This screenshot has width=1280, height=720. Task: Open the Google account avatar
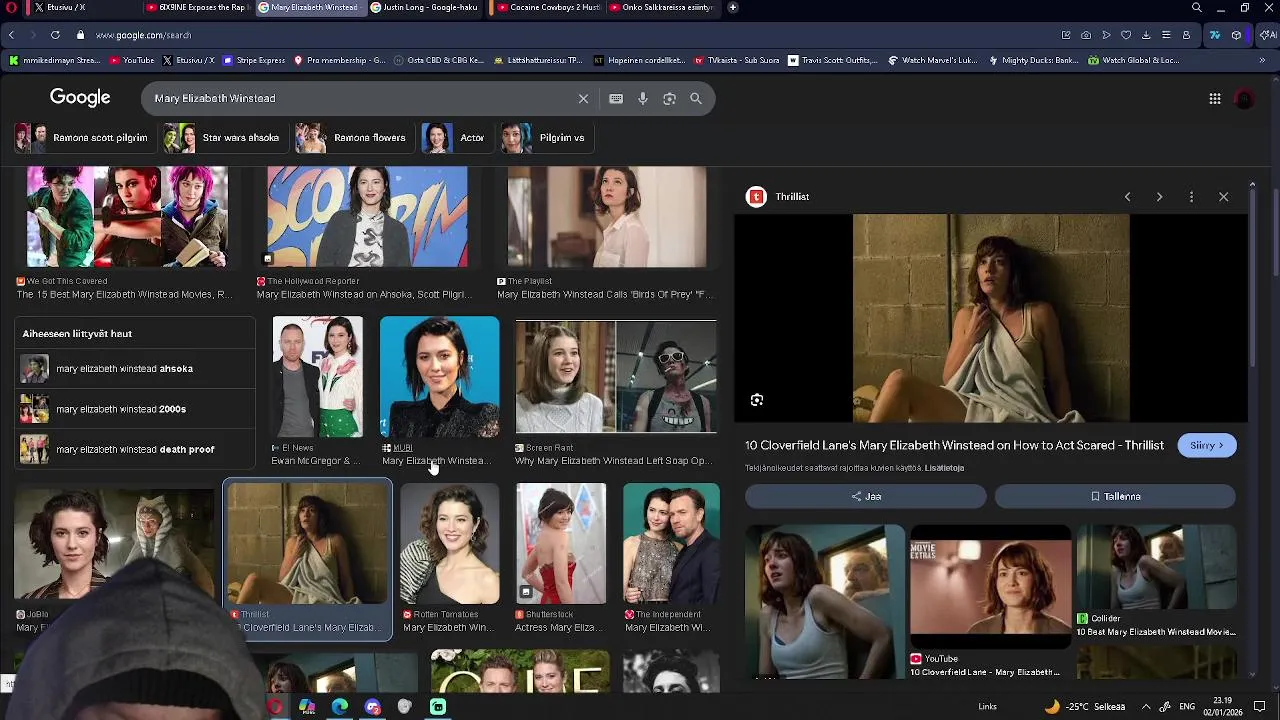click(x=1245, y=98)
